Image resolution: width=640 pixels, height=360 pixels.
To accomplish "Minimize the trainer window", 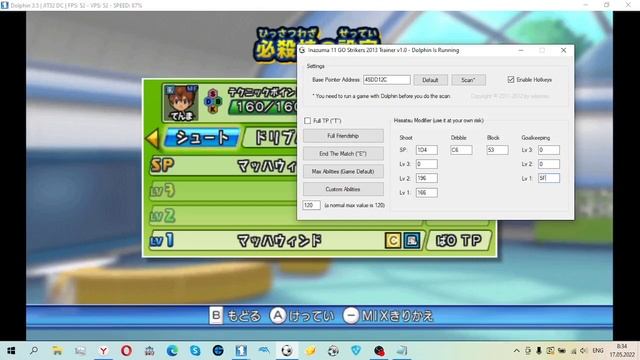I will tap(521, 50).
